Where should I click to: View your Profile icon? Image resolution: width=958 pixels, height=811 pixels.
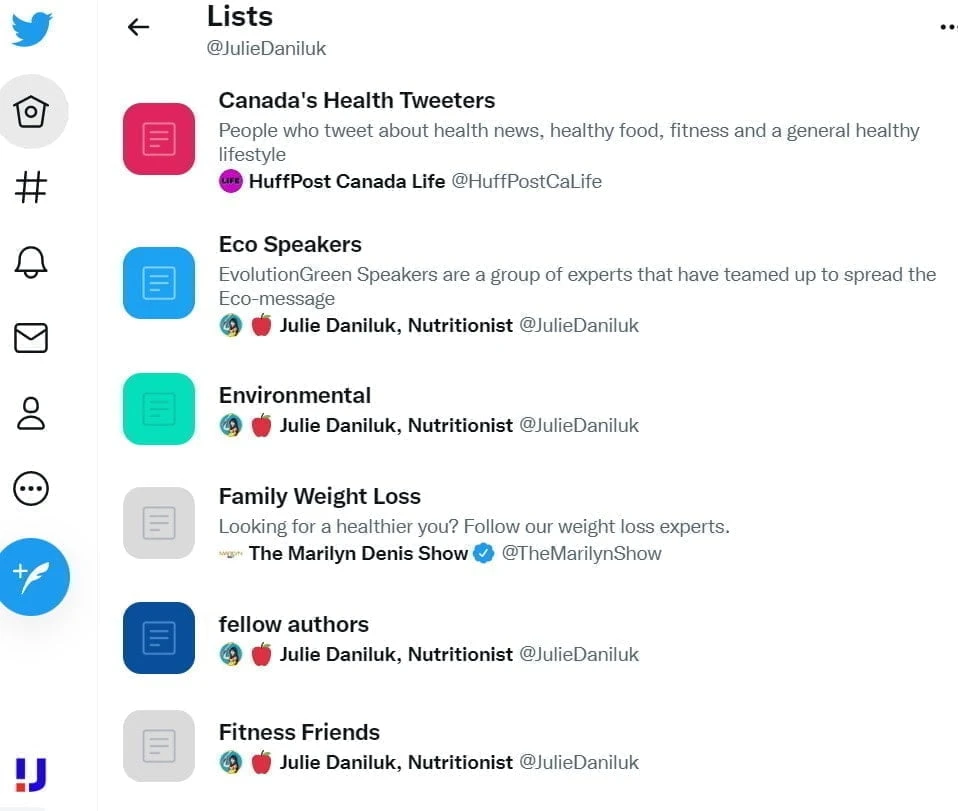(x=31, y=413)
